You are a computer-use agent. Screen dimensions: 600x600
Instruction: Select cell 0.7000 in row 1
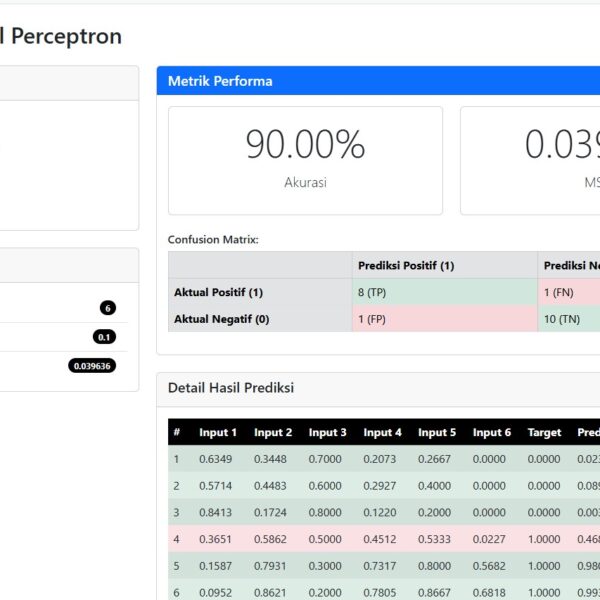point(325,458)
